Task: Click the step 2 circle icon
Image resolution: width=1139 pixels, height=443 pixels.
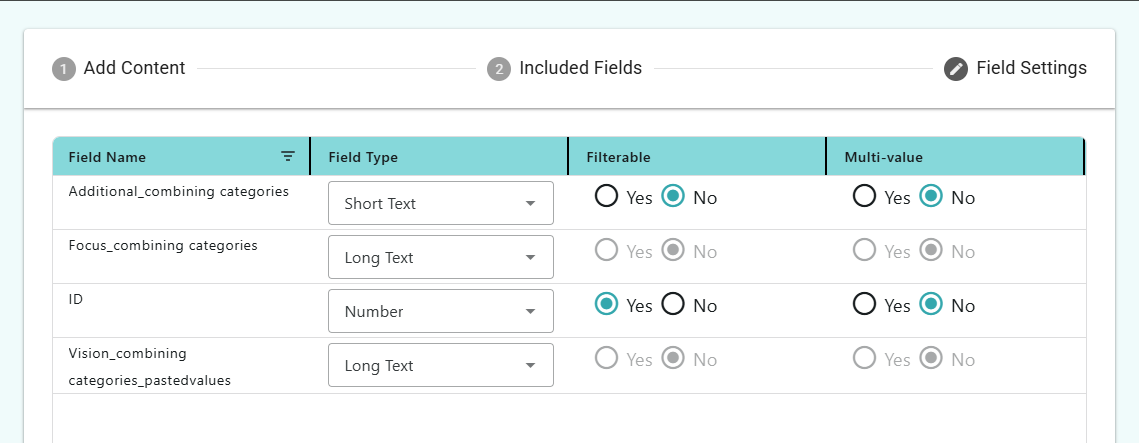Action: pos(499,69)
